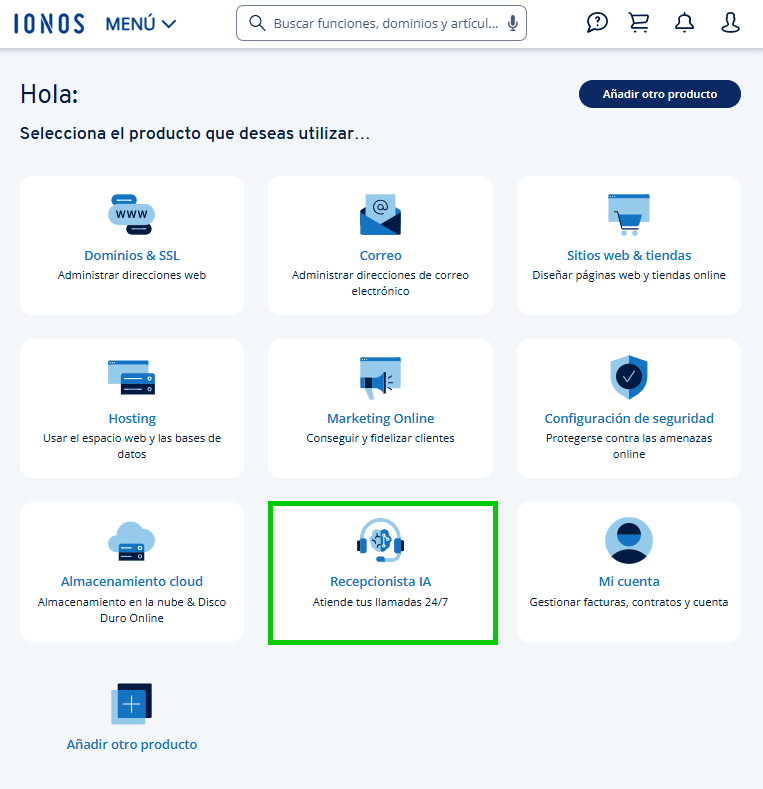Image resolution: width=763 pixels, height=789 pixels.
Task: Open the bottom Añadir otro producto link
Action: point(132,745)
